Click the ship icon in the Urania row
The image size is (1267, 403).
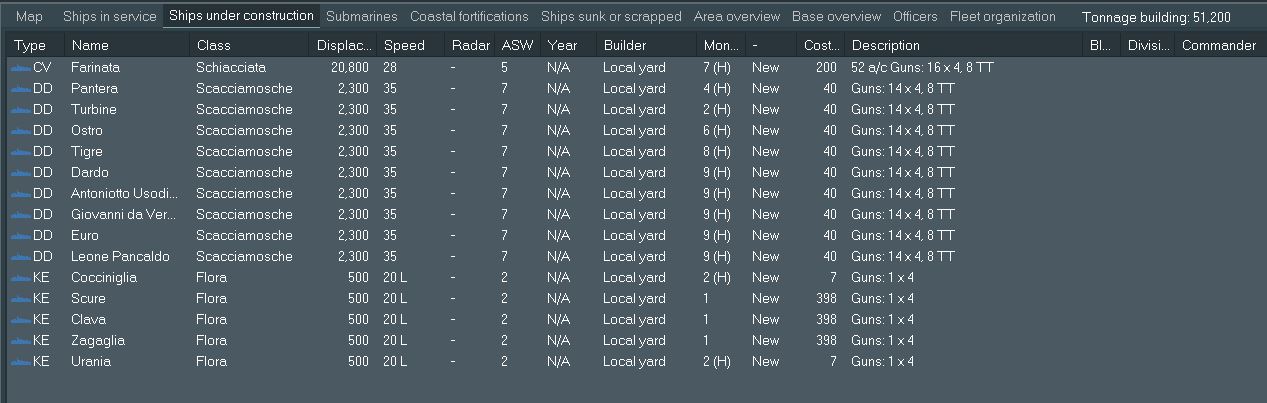(20, 362)
